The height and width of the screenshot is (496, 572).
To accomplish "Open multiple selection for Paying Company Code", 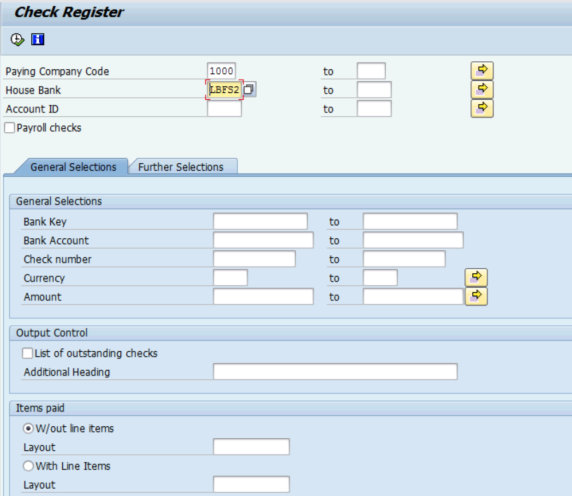I will coord(482,70).
